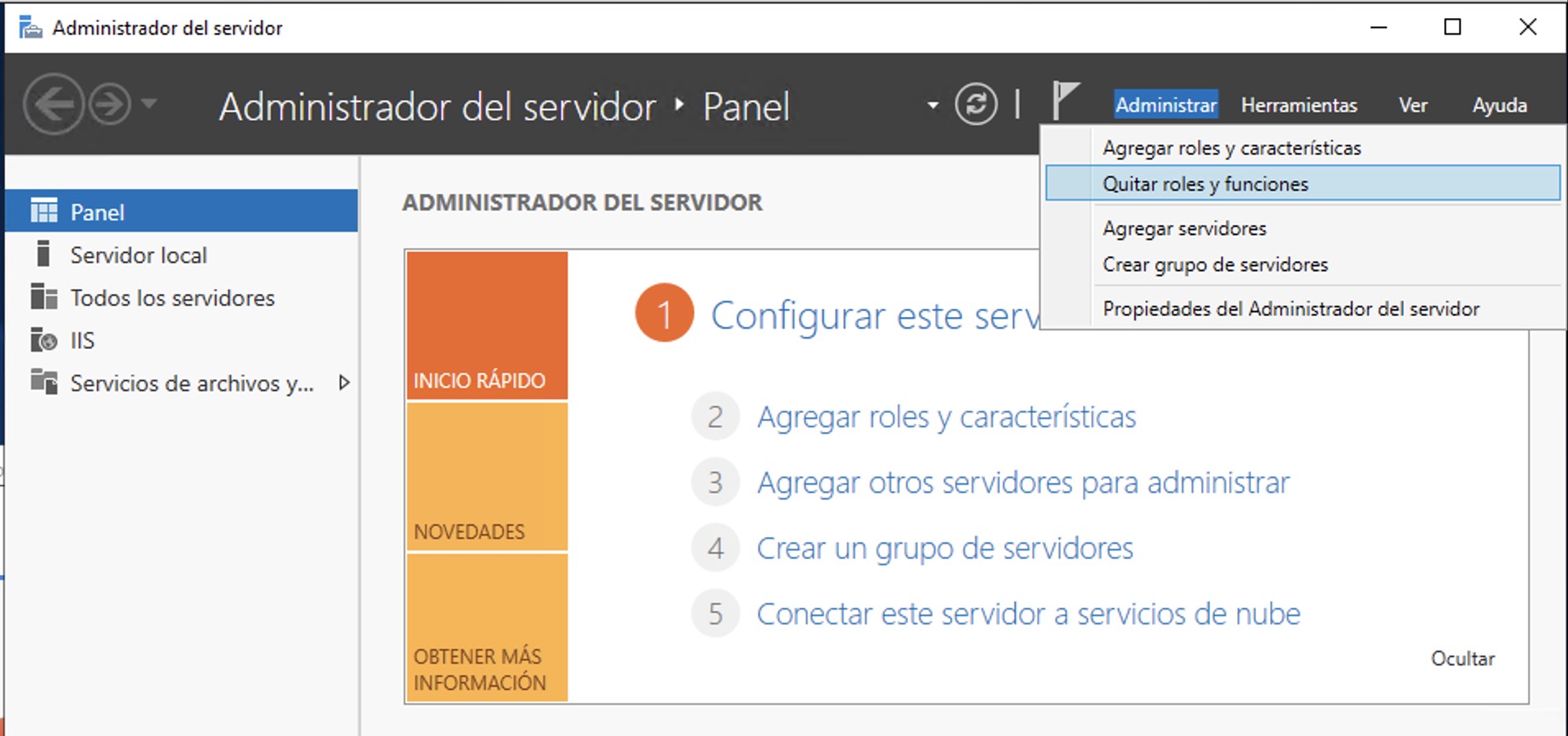Open the Ver menu
The image size is (1568, 736).
tap(1413, 105)
